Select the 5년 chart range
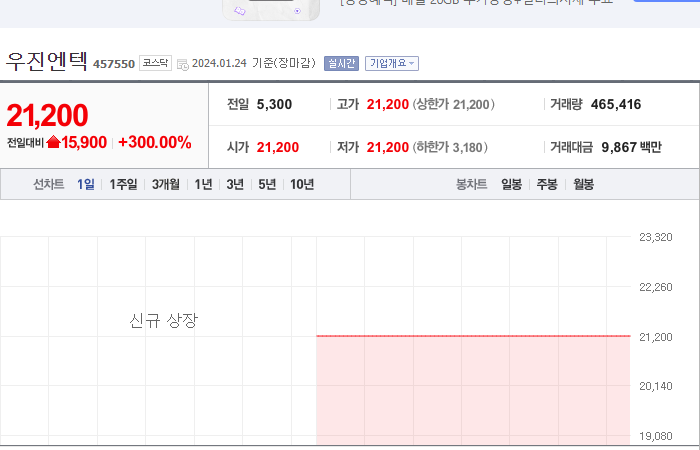This screenshot has height=450, width=700. pyautogui.click(x=267, y=184)
